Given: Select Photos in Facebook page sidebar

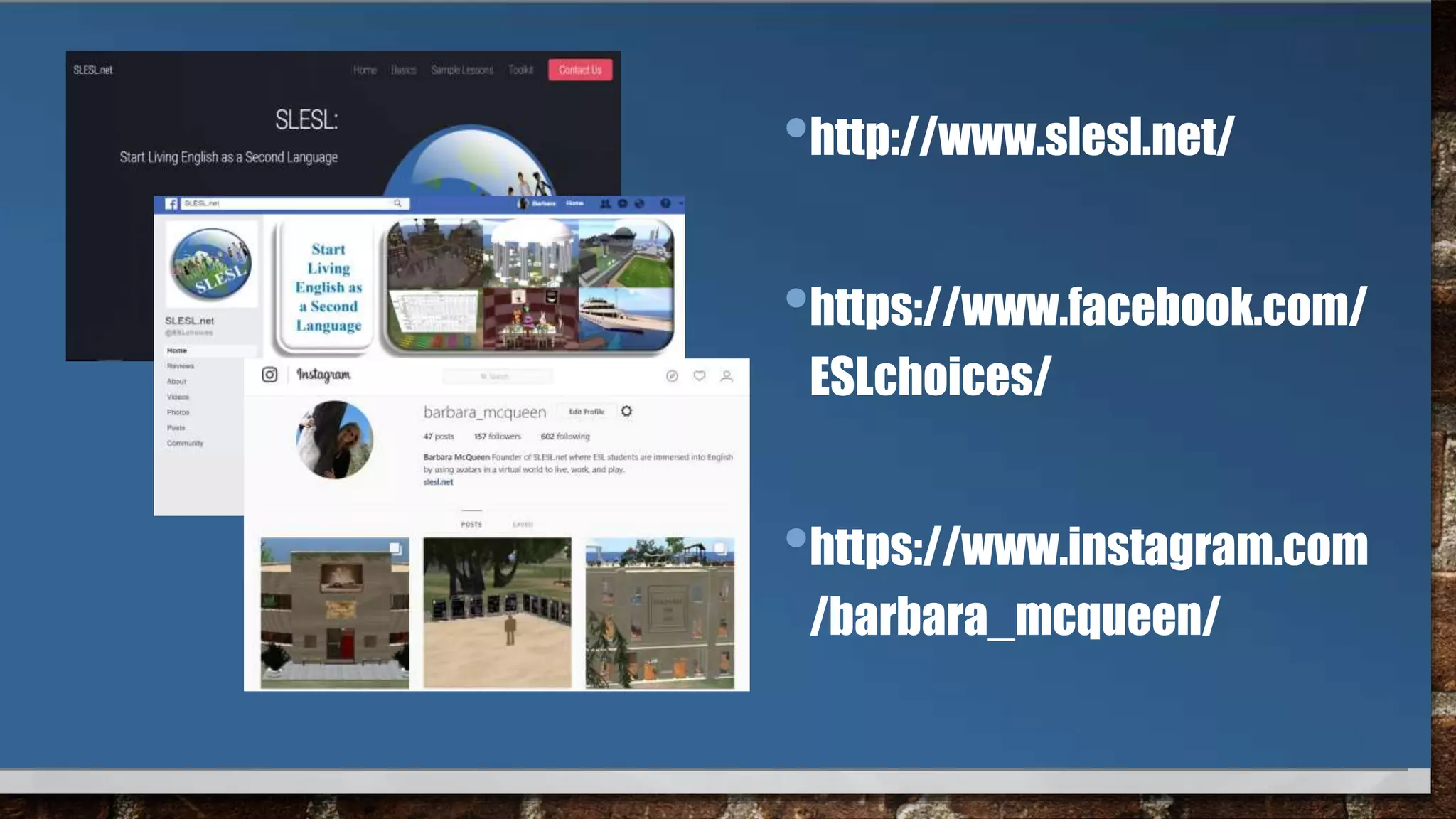Looking at the screenshot, I should (178, 412).
